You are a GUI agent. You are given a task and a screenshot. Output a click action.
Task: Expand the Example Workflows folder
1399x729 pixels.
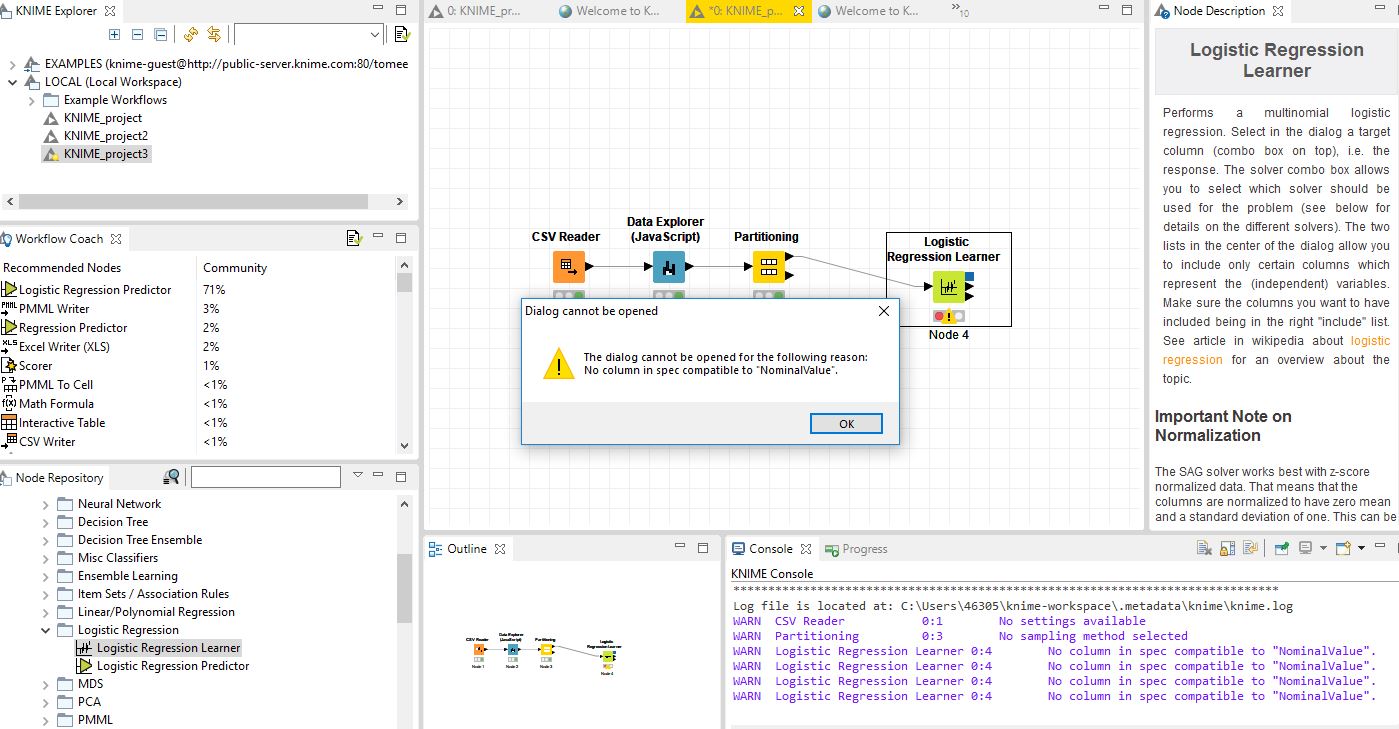tap(30, 99)
